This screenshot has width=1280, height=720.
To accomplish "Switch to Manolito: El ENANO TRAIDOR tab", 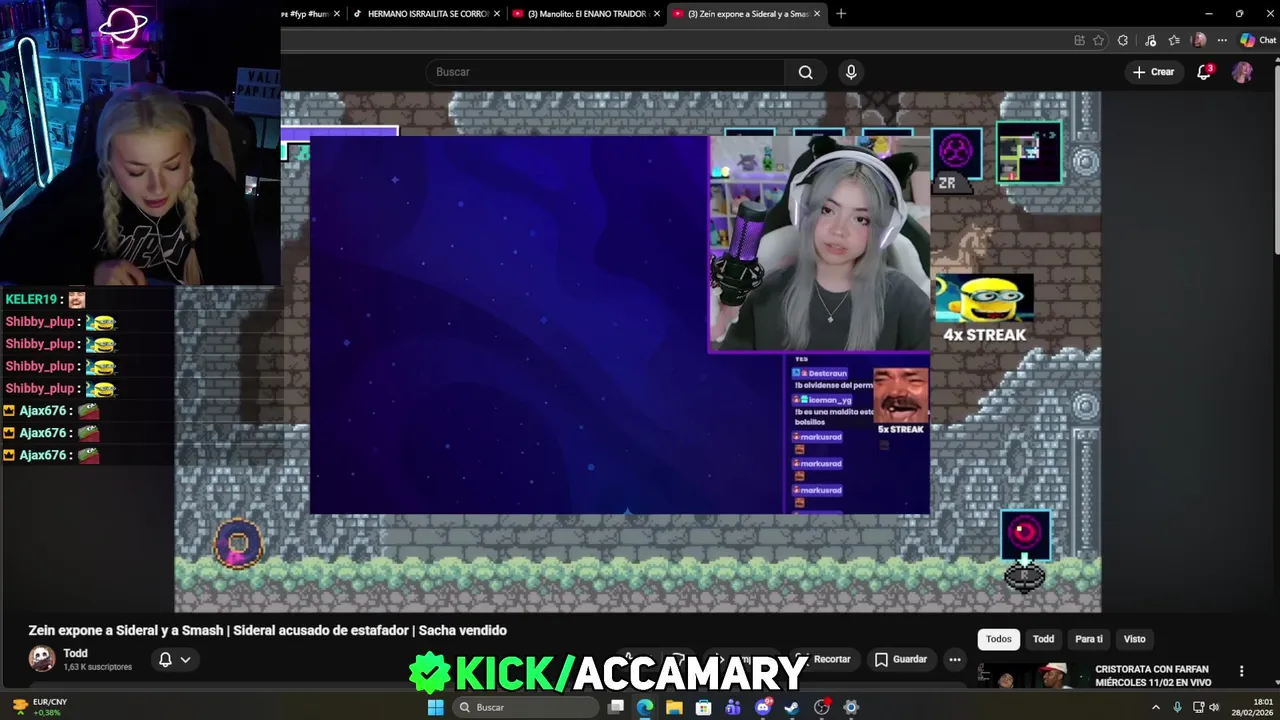I will (586, 14).
